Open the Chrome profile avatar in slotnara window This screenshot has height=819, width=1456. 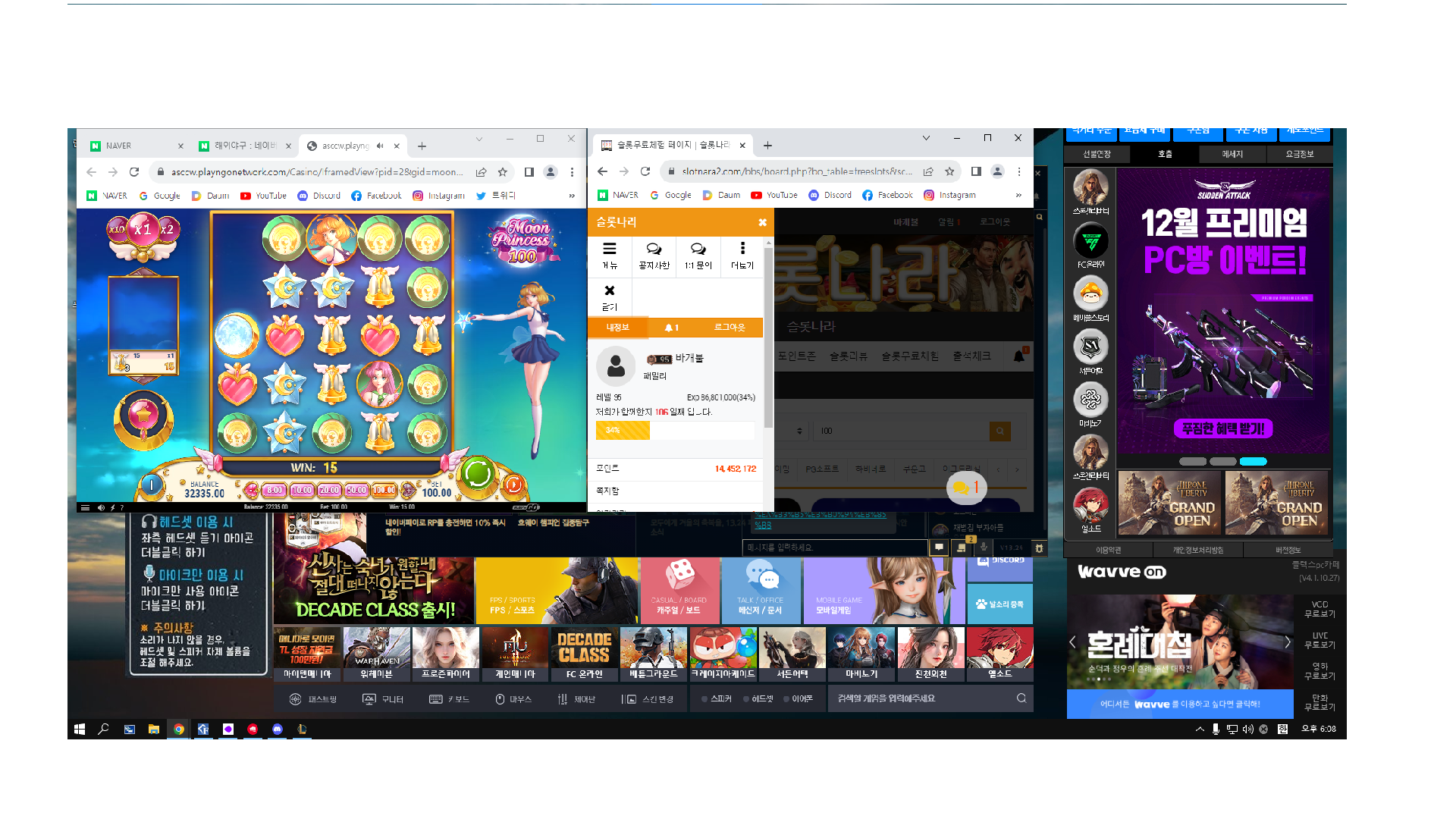click(x=998, y=171)
